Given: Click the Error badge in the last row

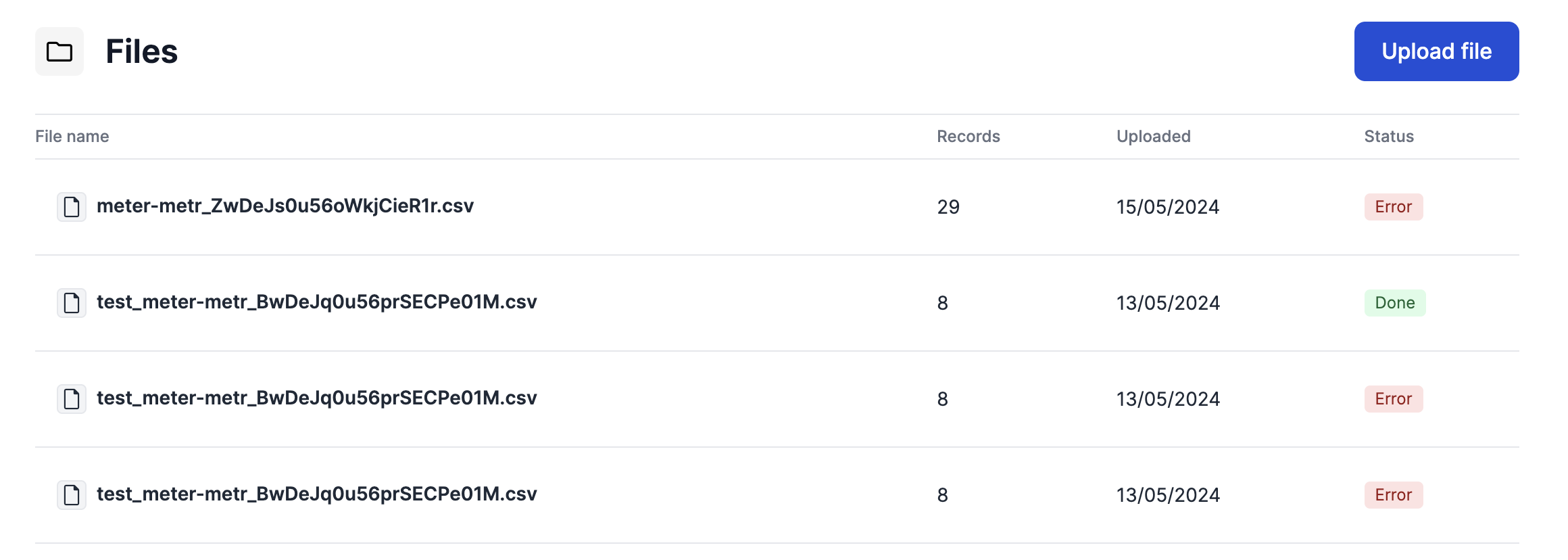Looking at the screenshot, I should pyautogui.click(x=1393, y=495).
